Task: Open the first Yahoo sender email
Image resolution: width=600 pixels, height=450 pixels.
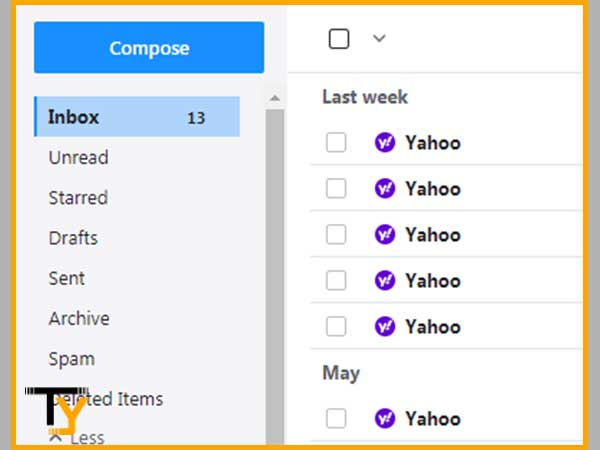Action: pos(433,143)
